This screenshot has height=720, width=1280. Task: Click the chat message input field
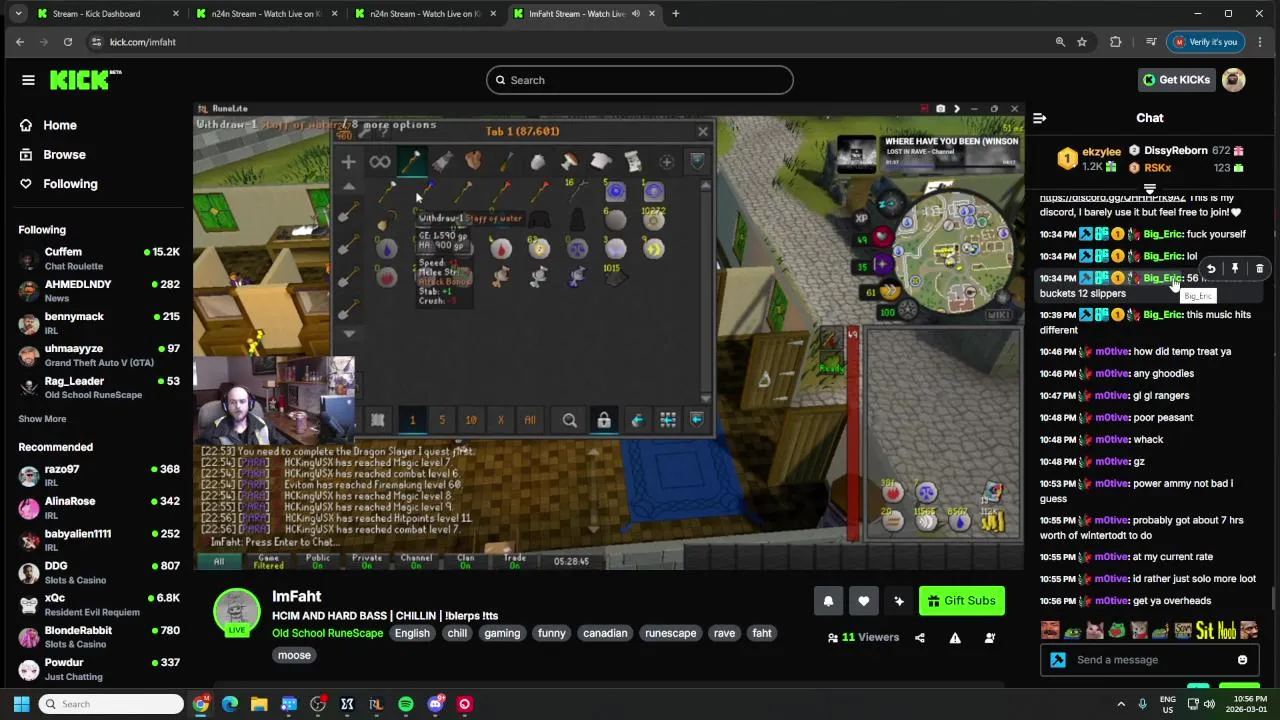coord(1150,660)
